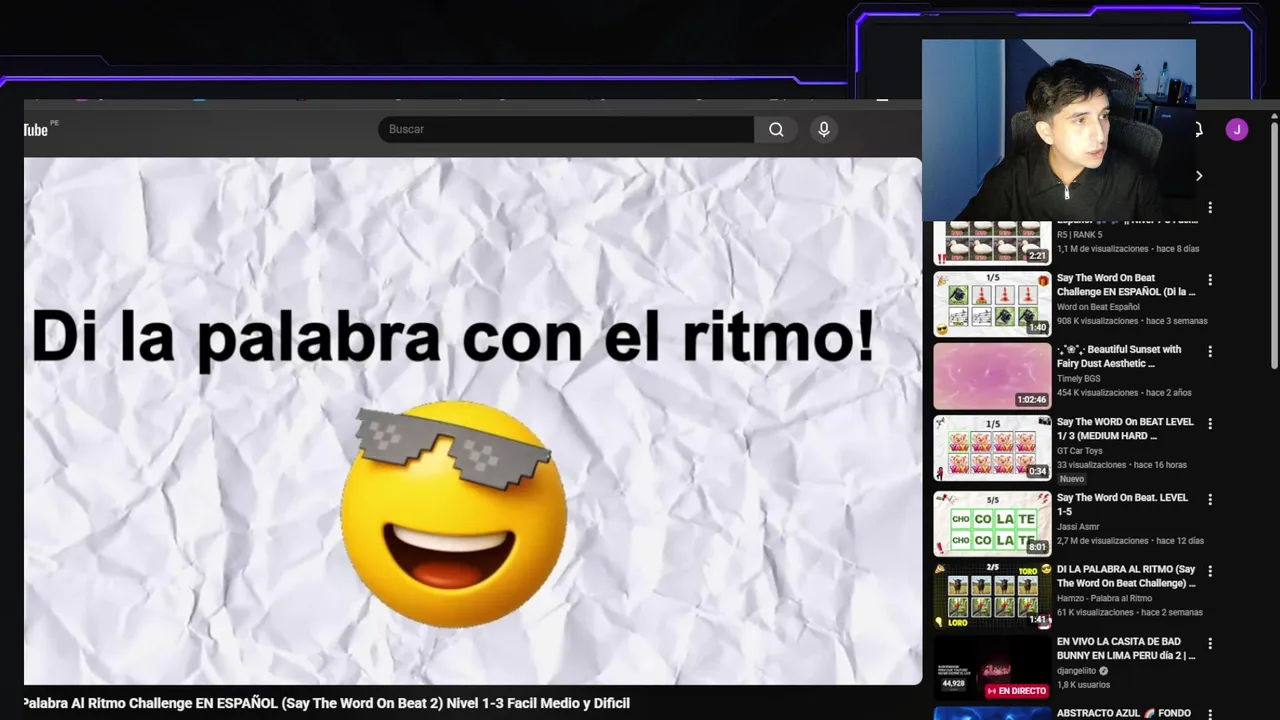The height and width of the screenshot is (720, 1280).
Task: Go to the djangeliito channel
Action: pos(1076,671)
